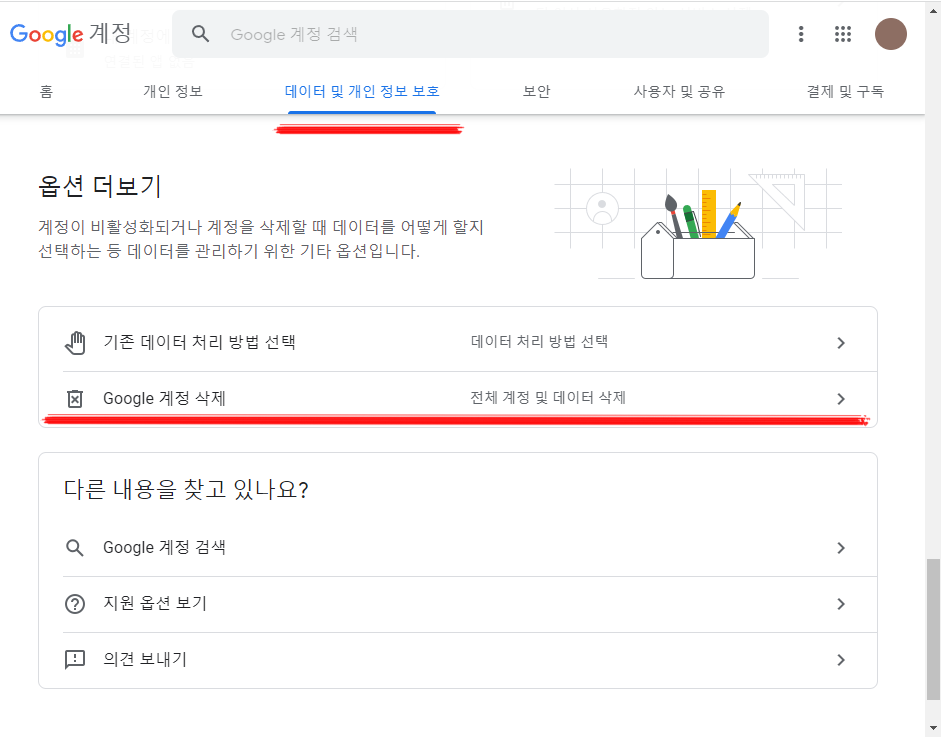Image resolution: width=941 pixels, height=737 pixels.
Task: Click the question mark icon for 지원 옵션 보기
Action: point(75,604)
